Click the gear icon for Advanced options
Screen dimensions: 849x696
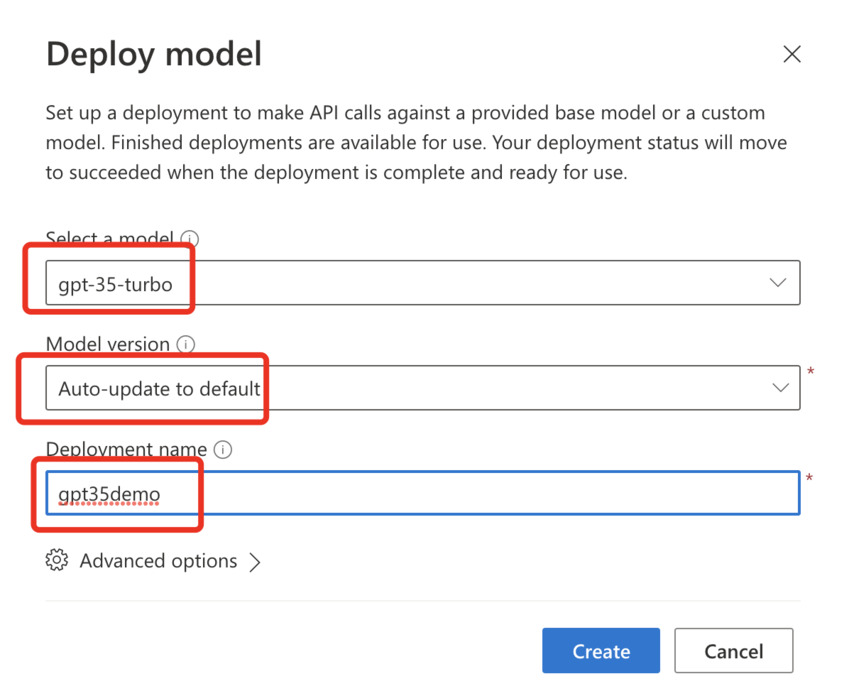tap(57, 560)
